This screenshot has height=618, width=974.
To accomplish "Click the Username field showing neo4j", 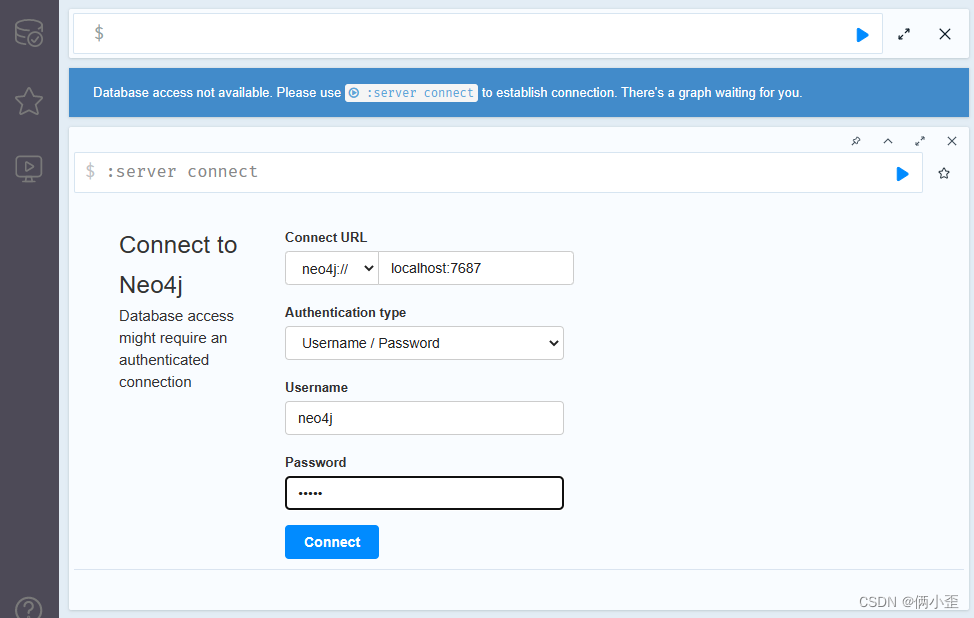I will pos(424,418).
